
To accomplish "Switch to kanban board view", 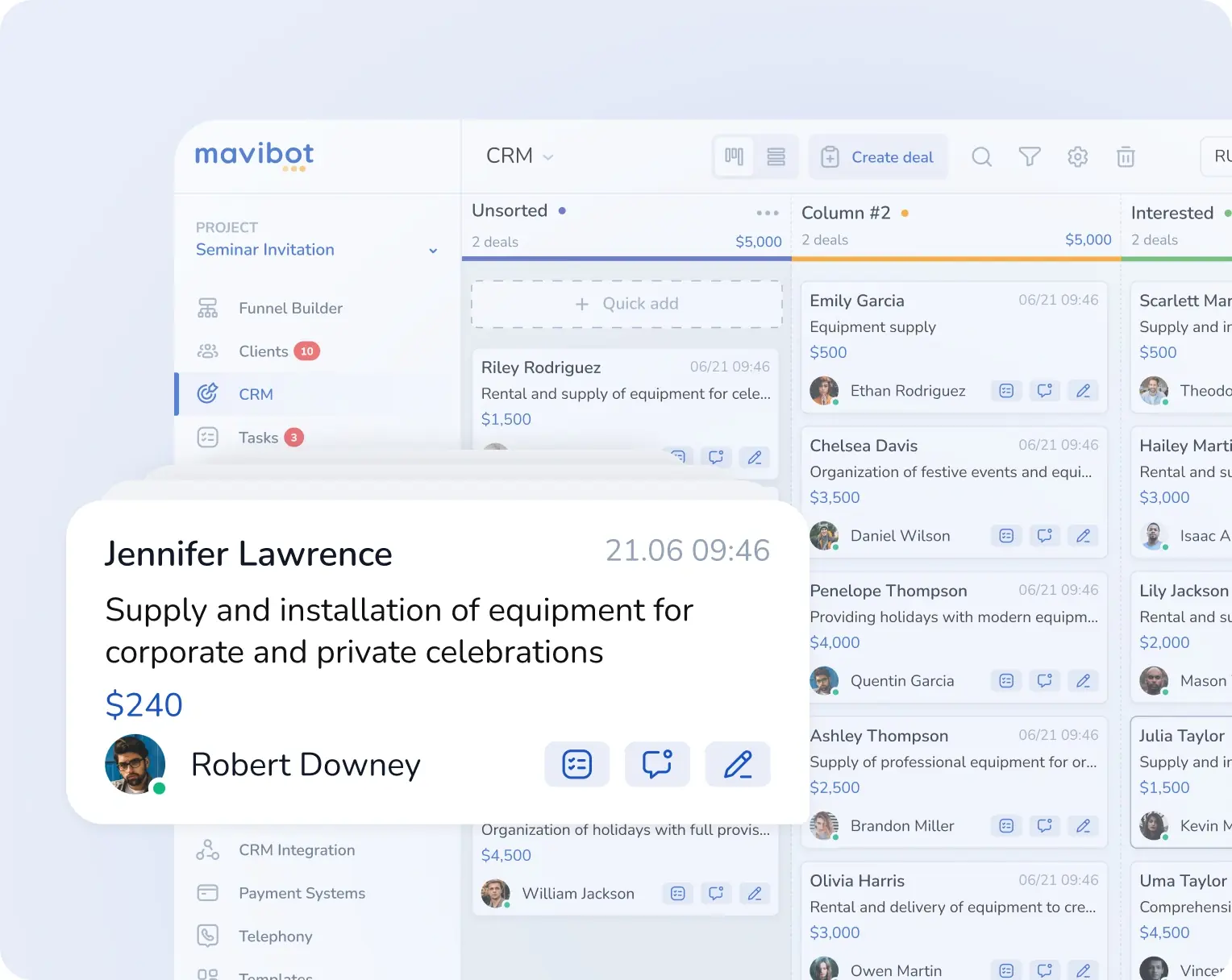I will 734,156.
